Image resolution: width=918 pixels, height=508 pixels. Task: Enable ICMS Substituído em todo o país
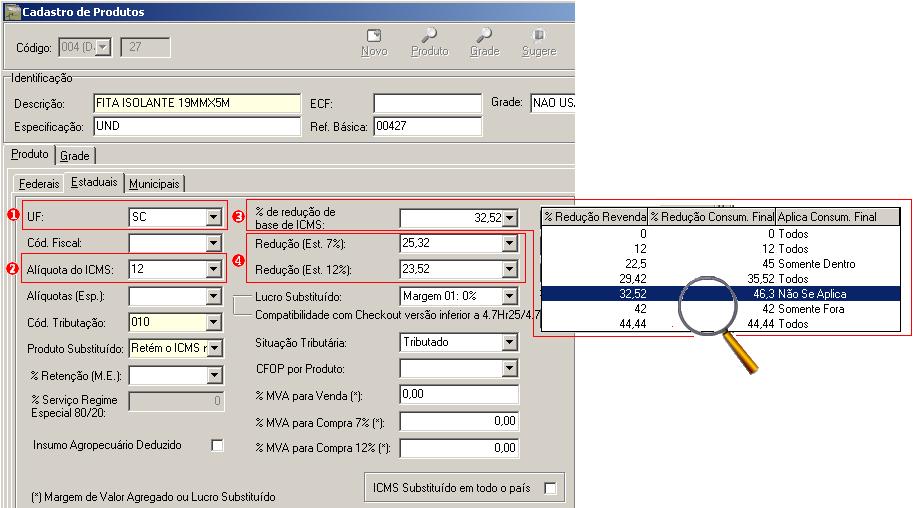tap(550, 488)
